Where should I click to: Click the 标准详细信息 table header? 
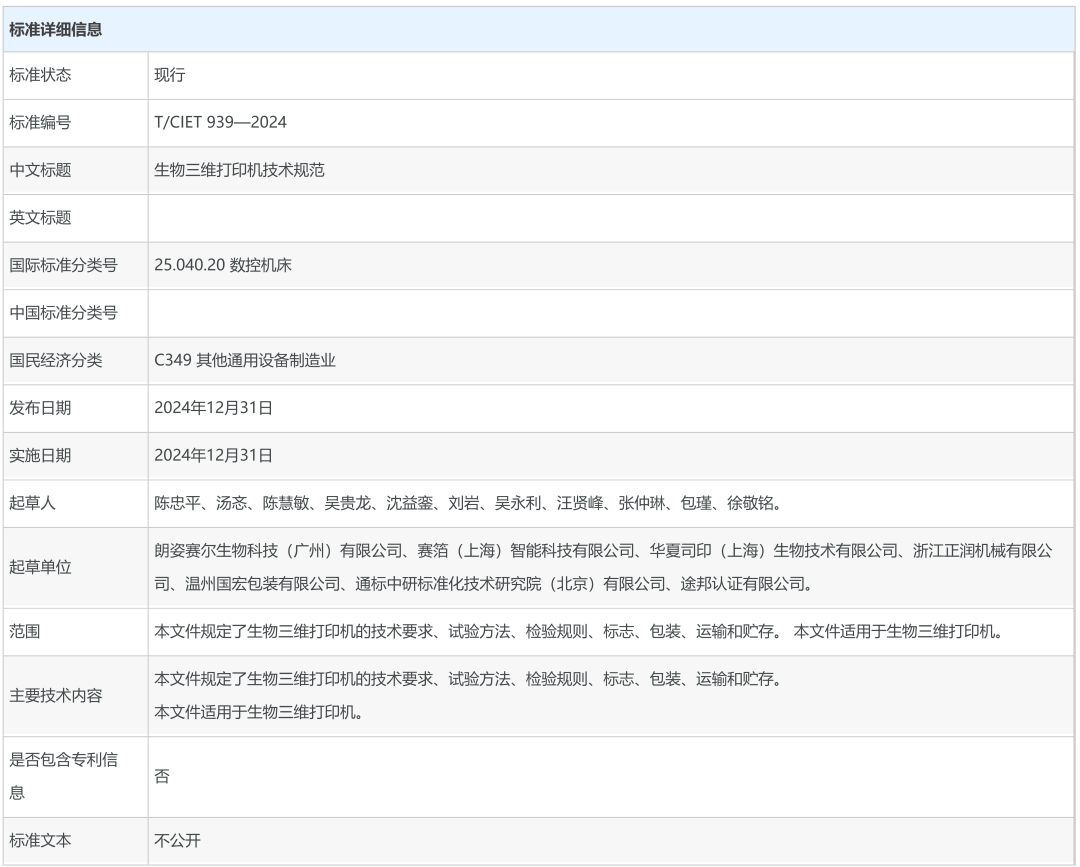click(55, 30)
